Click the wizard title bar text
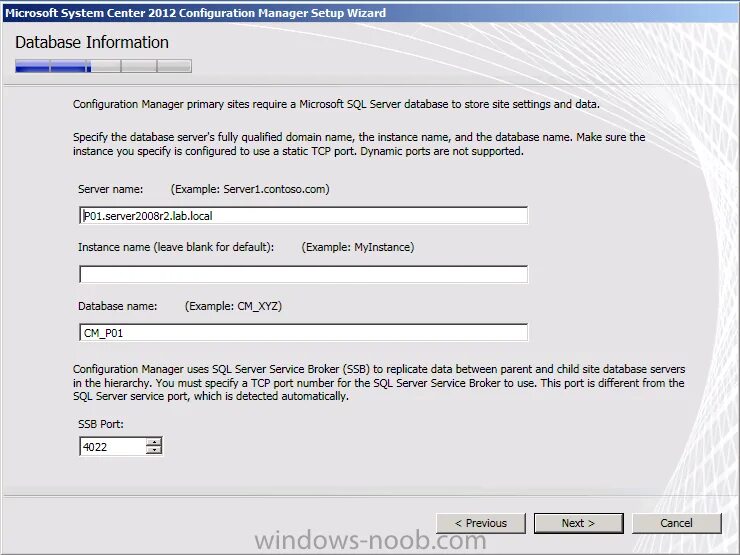 click(x=195, y=13)
